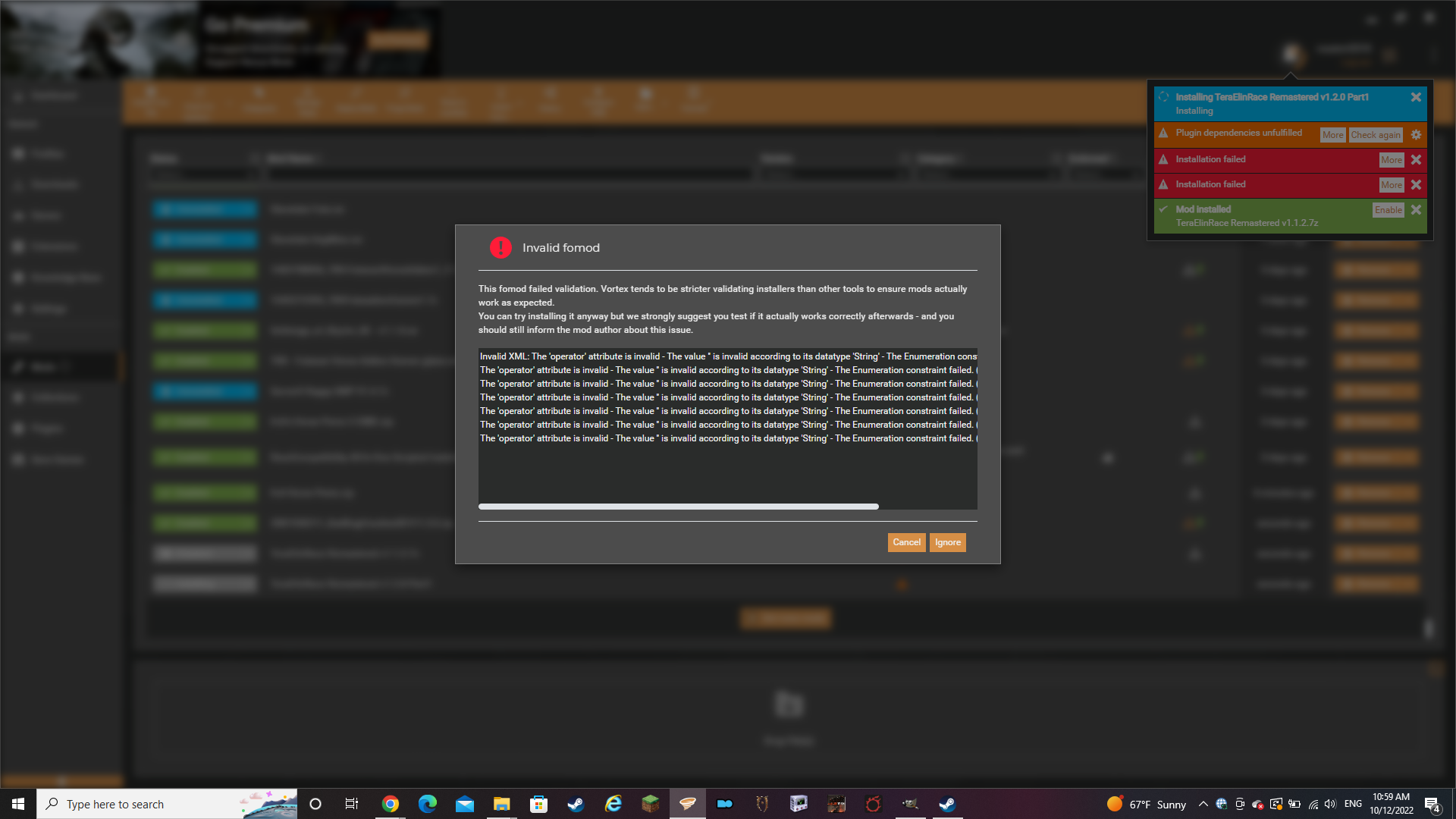This screenshot has width=1456, height=819.
Task: Click the checkmark icon on Mod installed notification
Action: tap(1163, 209)
